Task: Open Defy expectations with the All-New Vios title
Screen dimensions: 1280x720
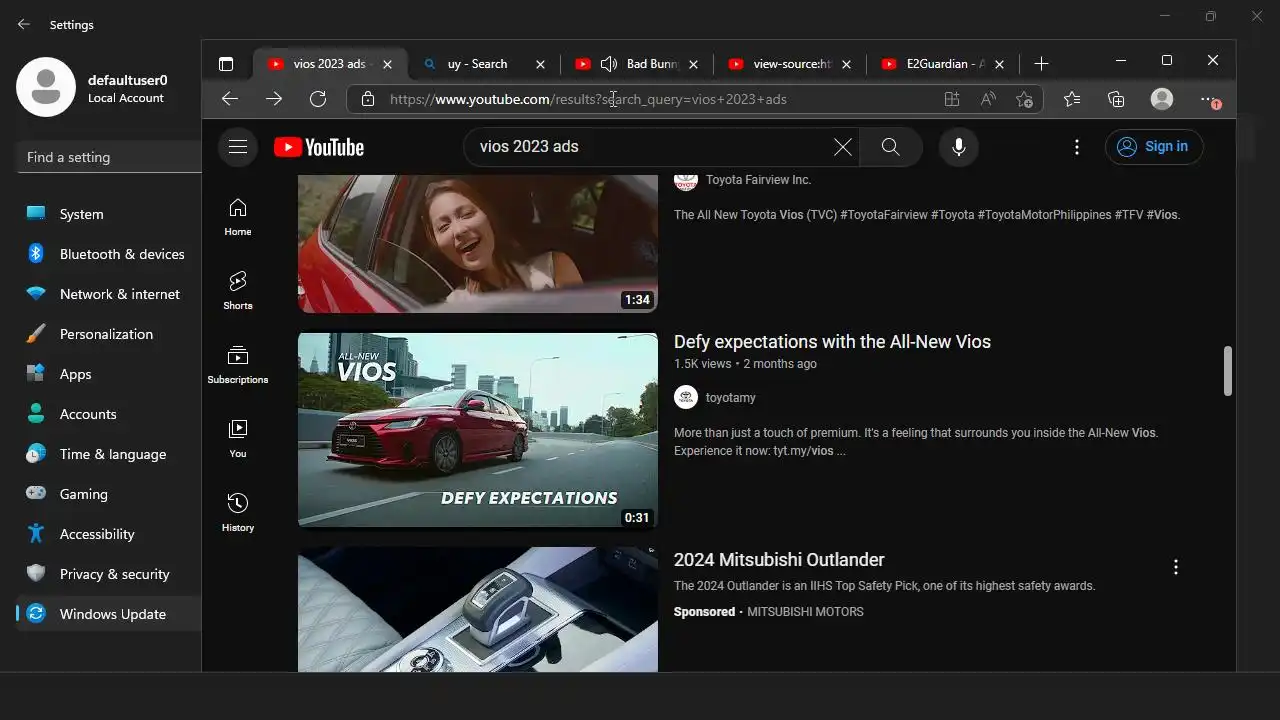Action: click(832, 342)
